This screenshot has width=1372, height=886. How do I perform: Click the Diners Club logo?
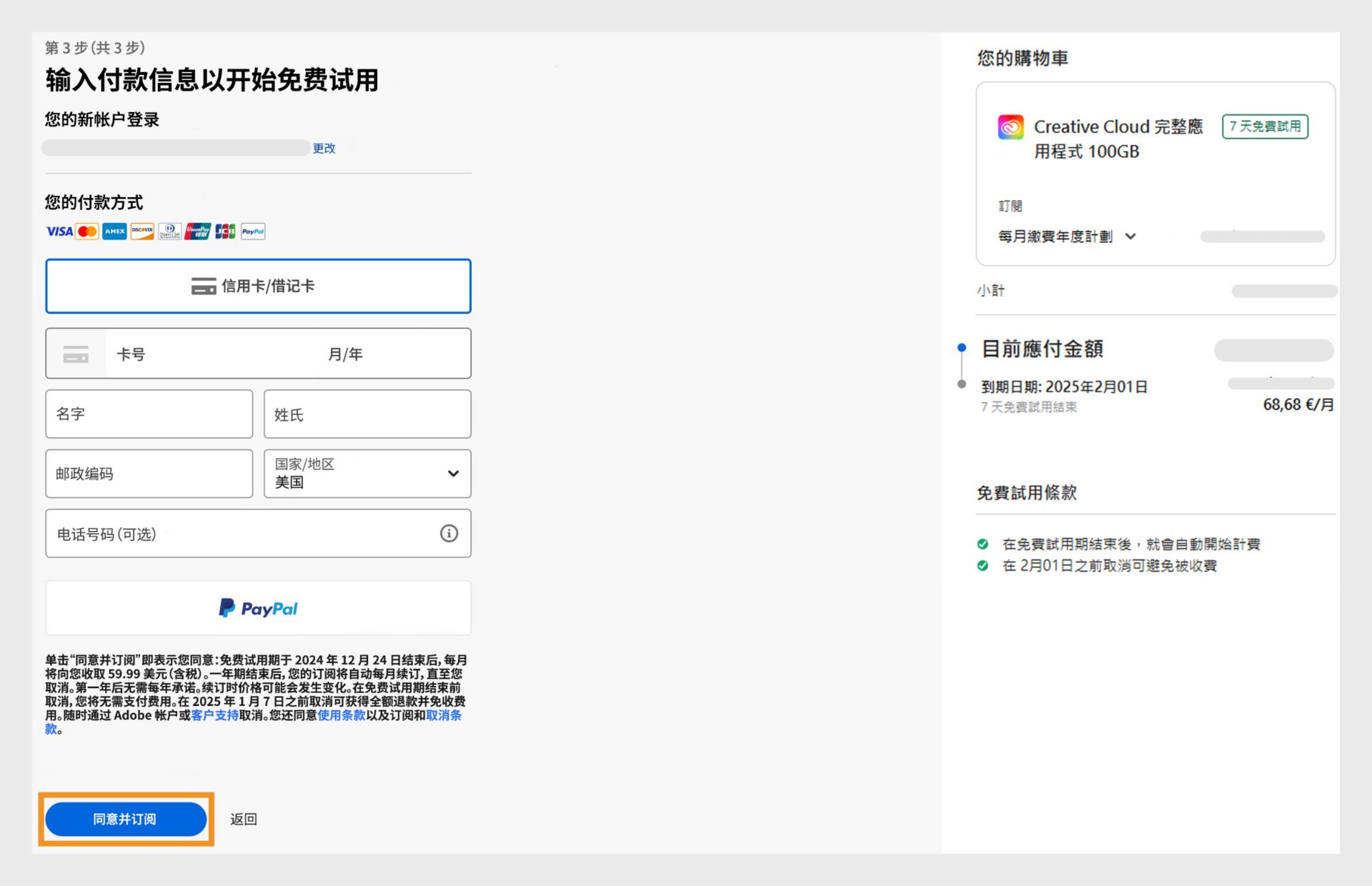pyautogui.click(x=169, y=232)
